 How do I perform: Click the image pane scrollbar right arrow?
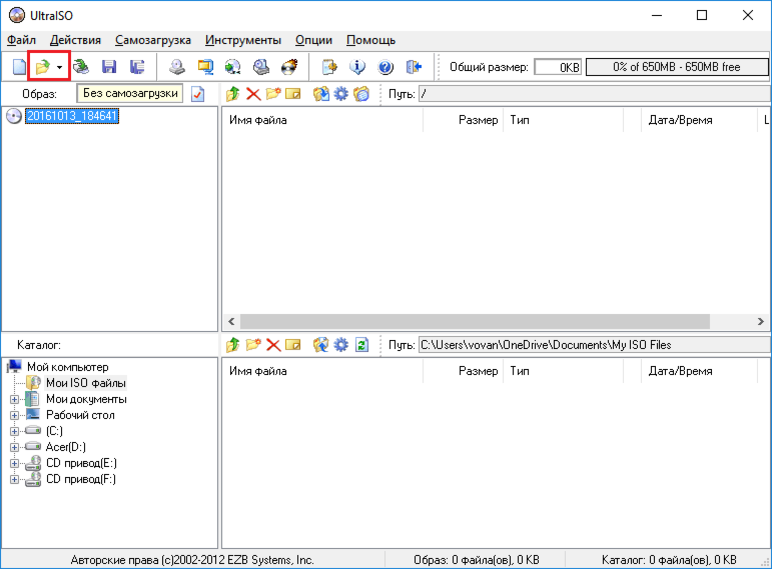pos(761,321)
